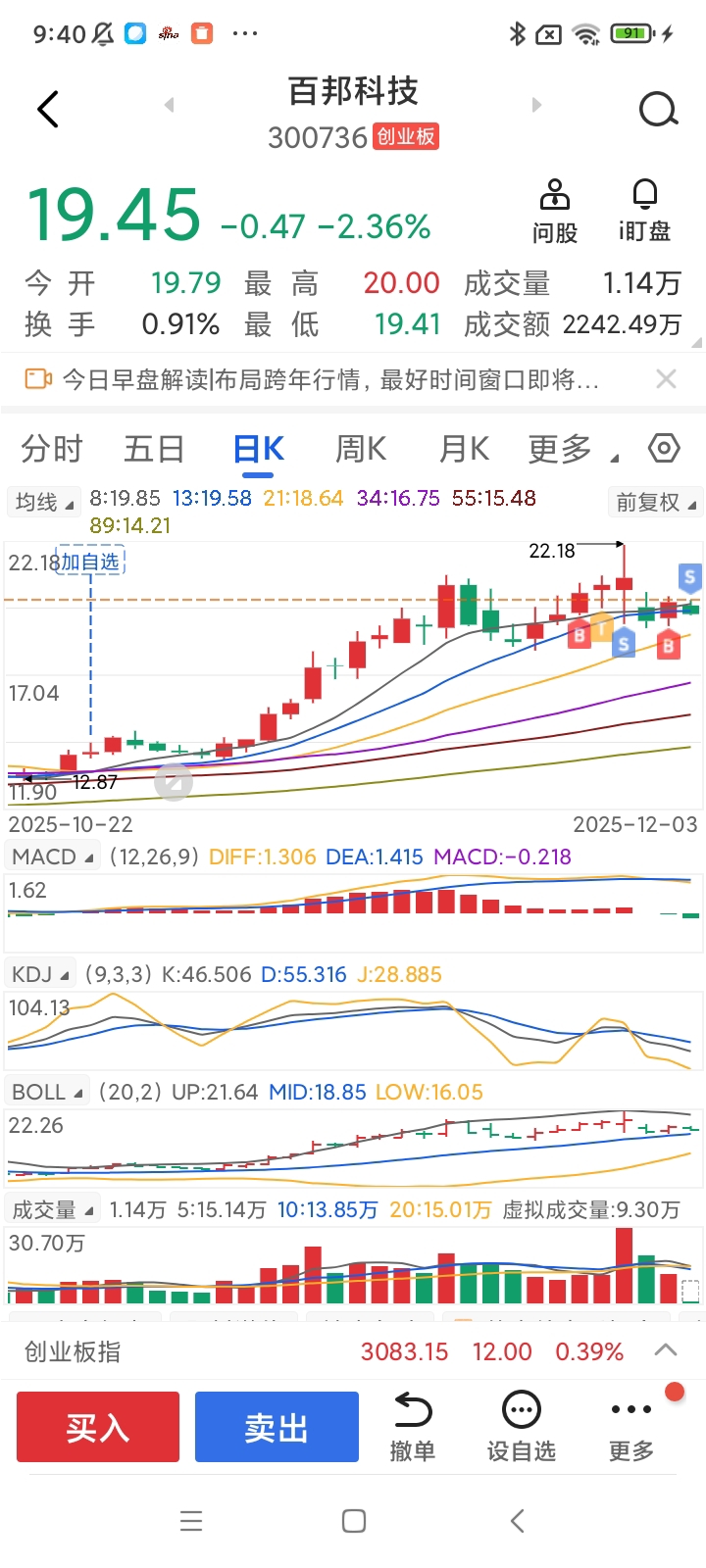The width and height of the screenshot is (706, 1568).
Task: Select the 日K tab
Action: [x=259, y=449]
